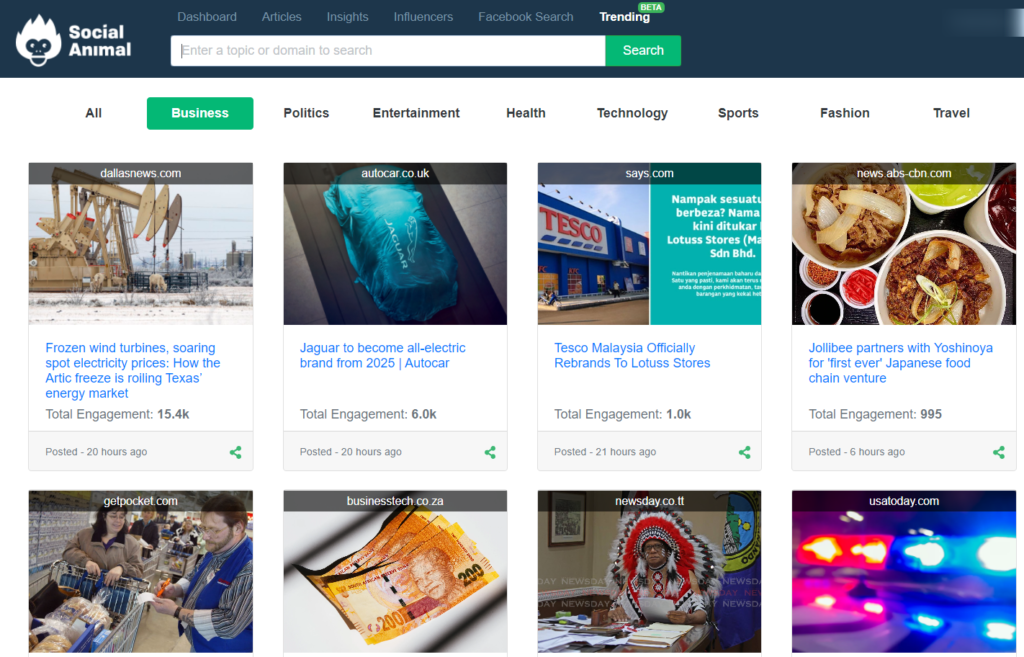Click the "Total Engagement: 6.0k" text
The image size is (1024, 657).
tap(368, 414)
